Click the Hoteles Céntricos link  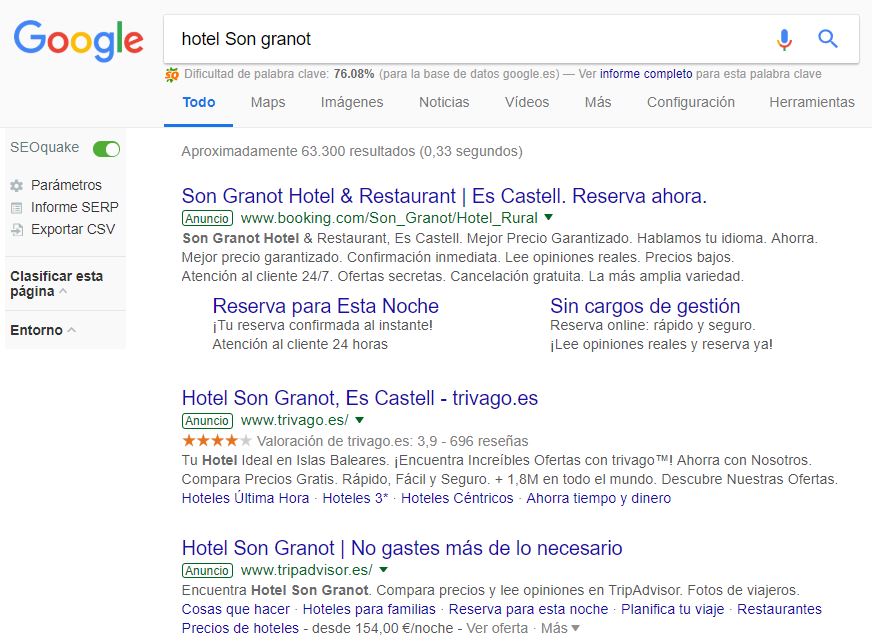click(457, 498)
